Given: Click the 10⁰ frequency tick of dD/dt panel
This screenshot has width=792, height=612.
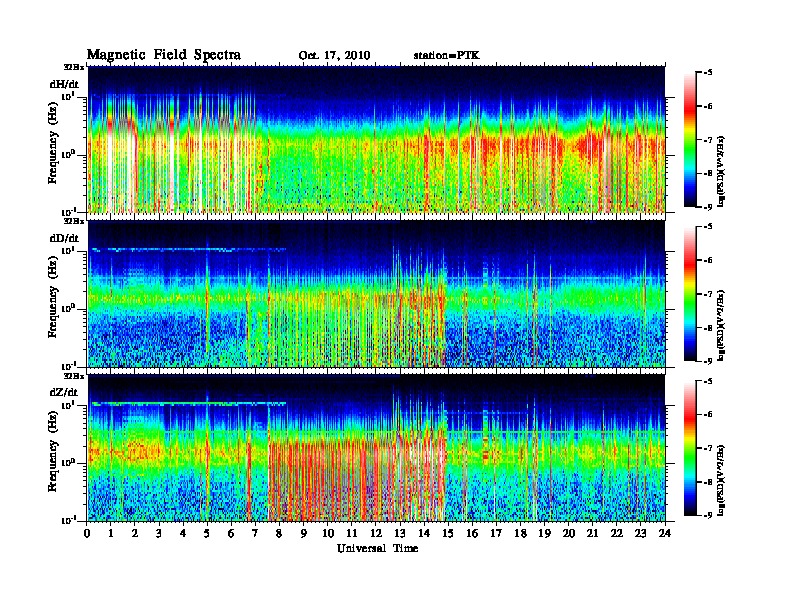Looking at the screenshot, I should coord(69,309).
